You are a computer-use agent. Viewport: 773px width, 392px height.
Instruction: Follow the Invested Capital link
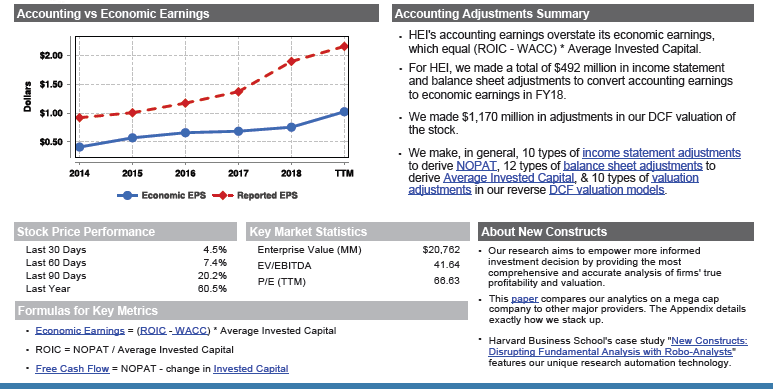click(251, 369)
